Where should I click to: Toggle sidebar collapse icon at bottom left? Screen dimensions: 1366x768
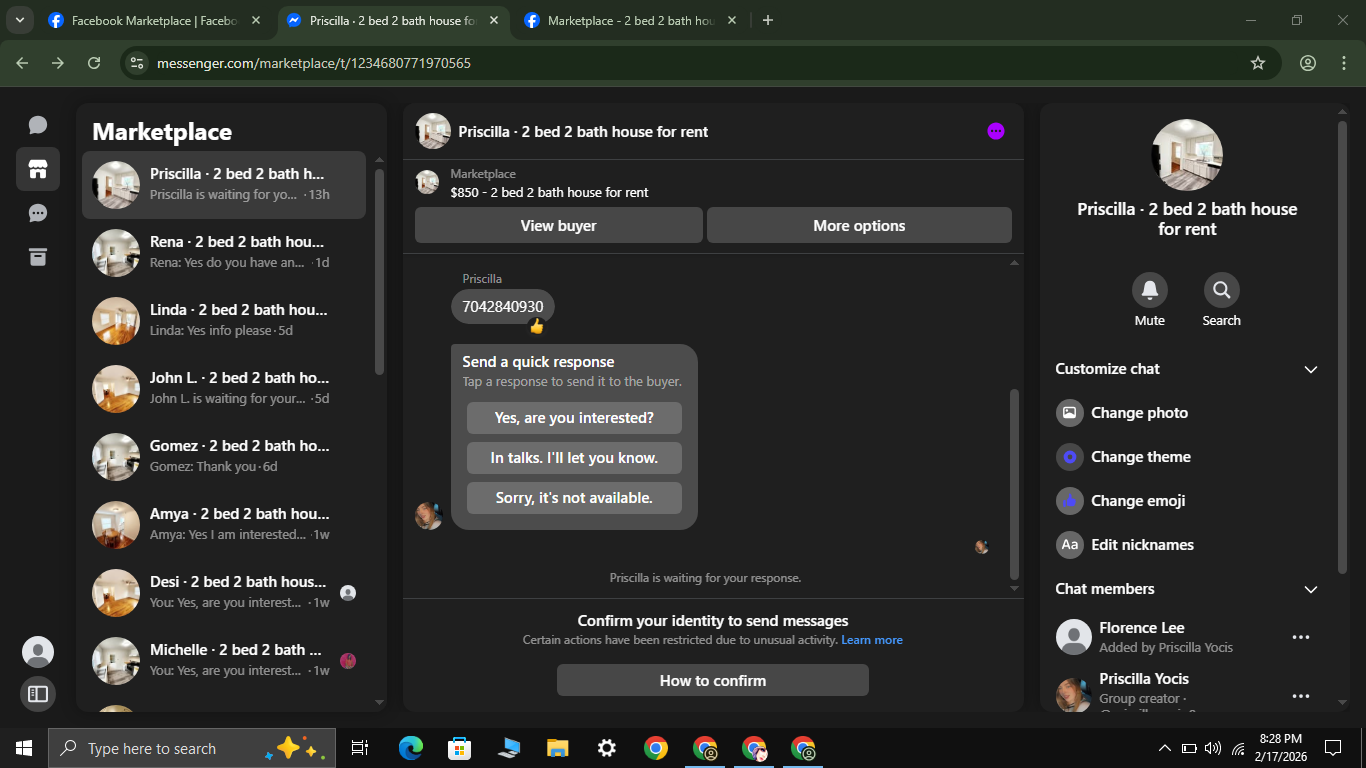pyautogui.click(x=38, y=693)
